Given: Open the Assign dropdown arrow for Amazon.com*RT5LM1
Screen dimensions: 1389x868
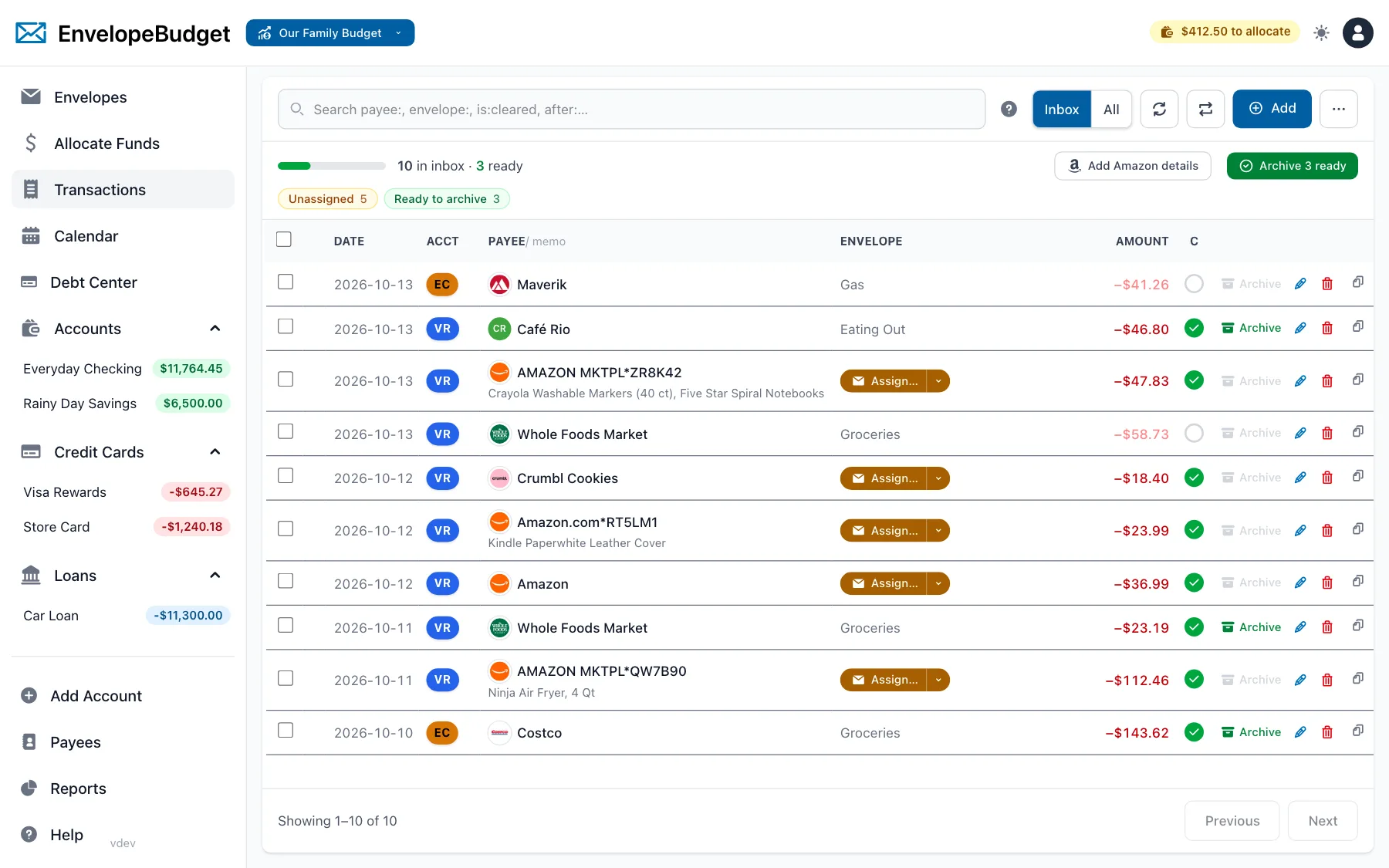Looking at the screenshot, I should [938, 531].
